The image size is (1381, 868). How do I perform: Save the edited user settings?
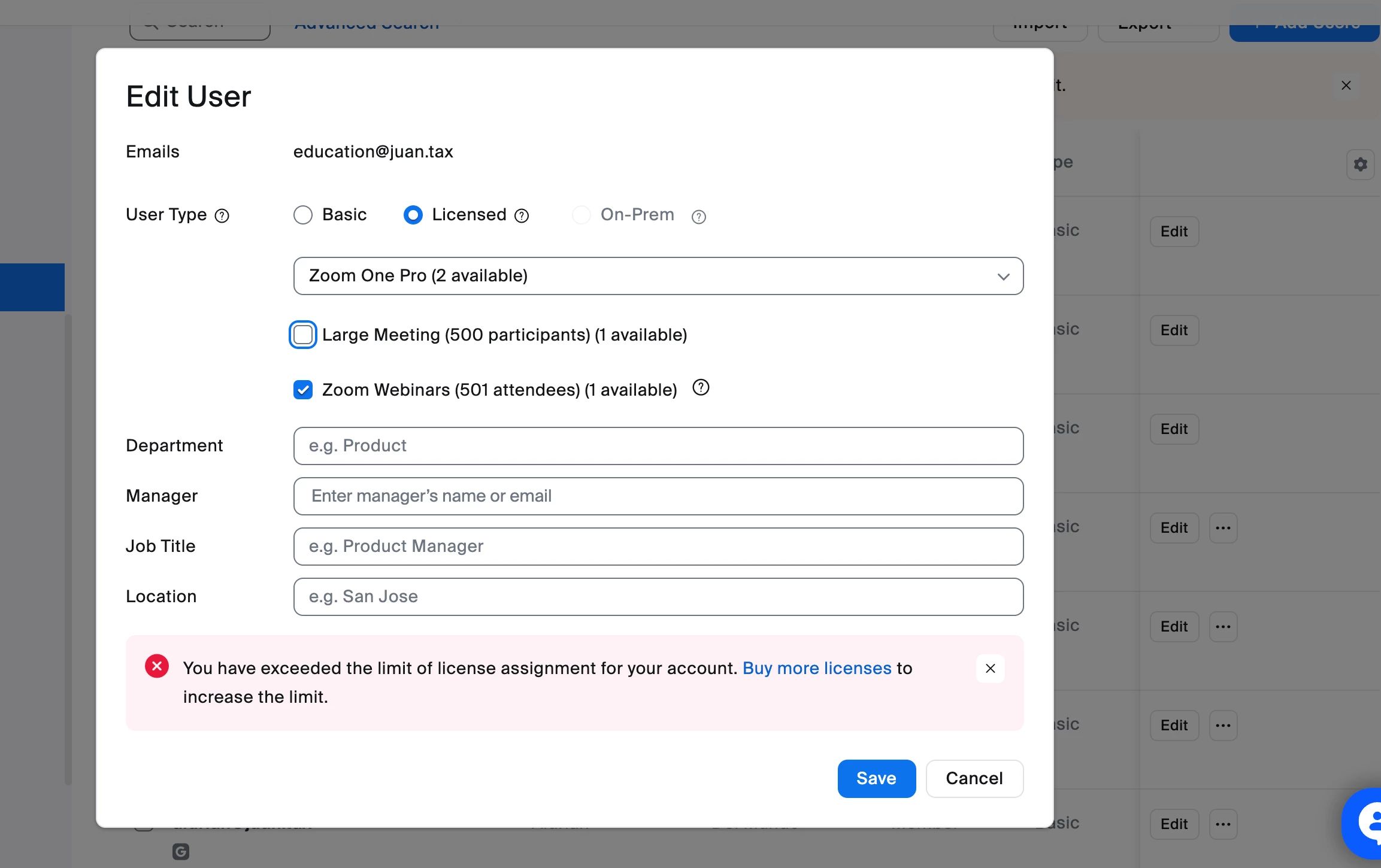(x=876, y=778)
